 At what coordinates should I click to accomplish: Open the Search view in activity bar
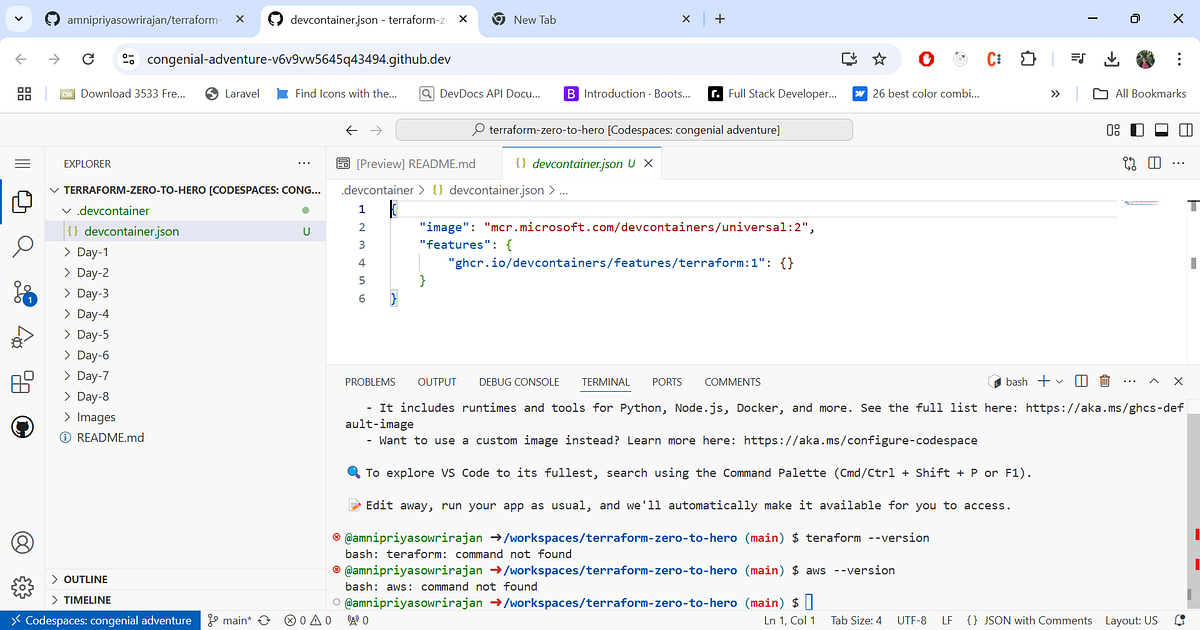point(21,246)
